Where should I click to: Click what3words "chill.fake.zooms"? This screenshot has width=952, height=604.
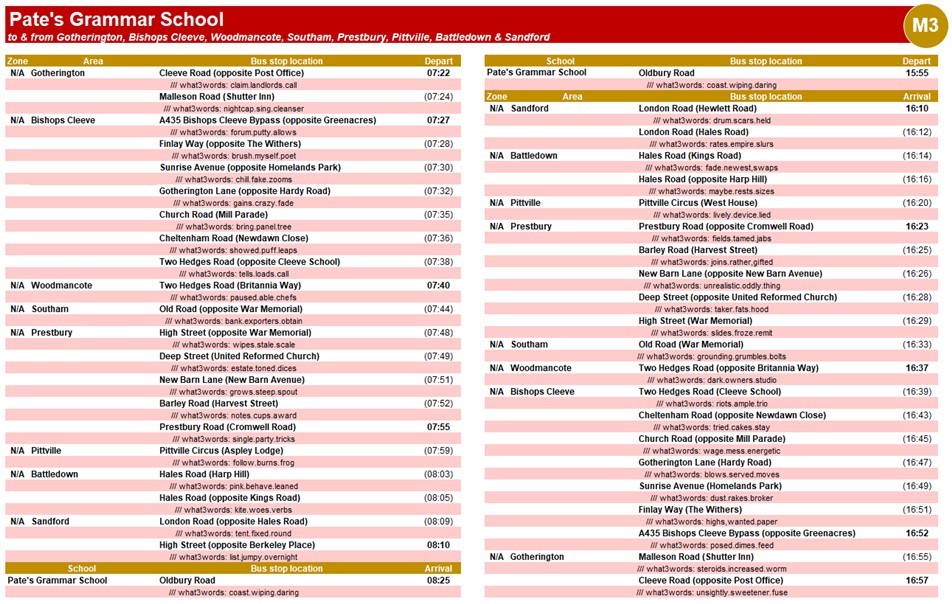(264, 180)
